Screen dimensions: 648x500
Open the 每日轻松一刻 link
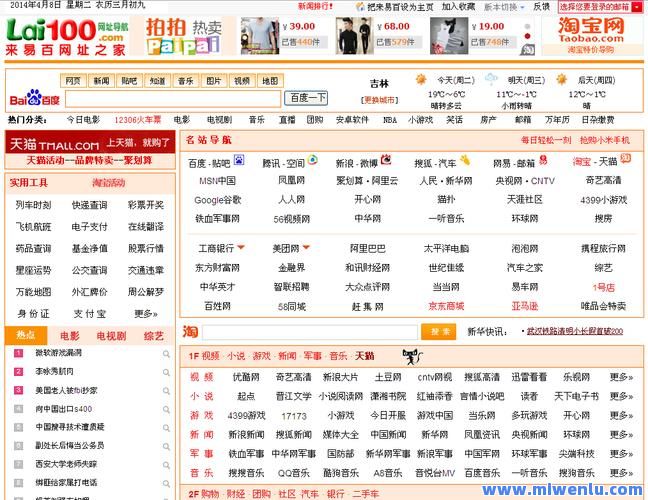tap(546, 140)
